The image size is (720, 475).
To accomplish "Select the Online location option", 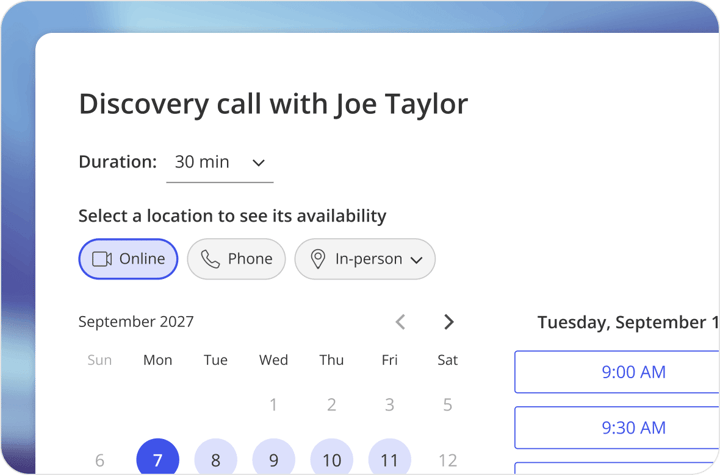I will pyautogui.click(x=128, y=259).
